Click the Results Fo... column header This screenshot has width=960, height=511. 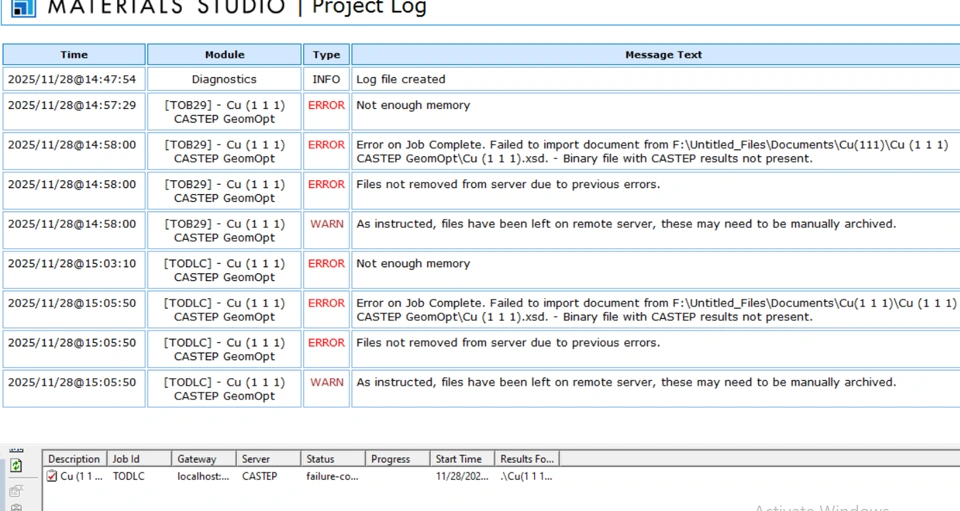tap(527, 459)
